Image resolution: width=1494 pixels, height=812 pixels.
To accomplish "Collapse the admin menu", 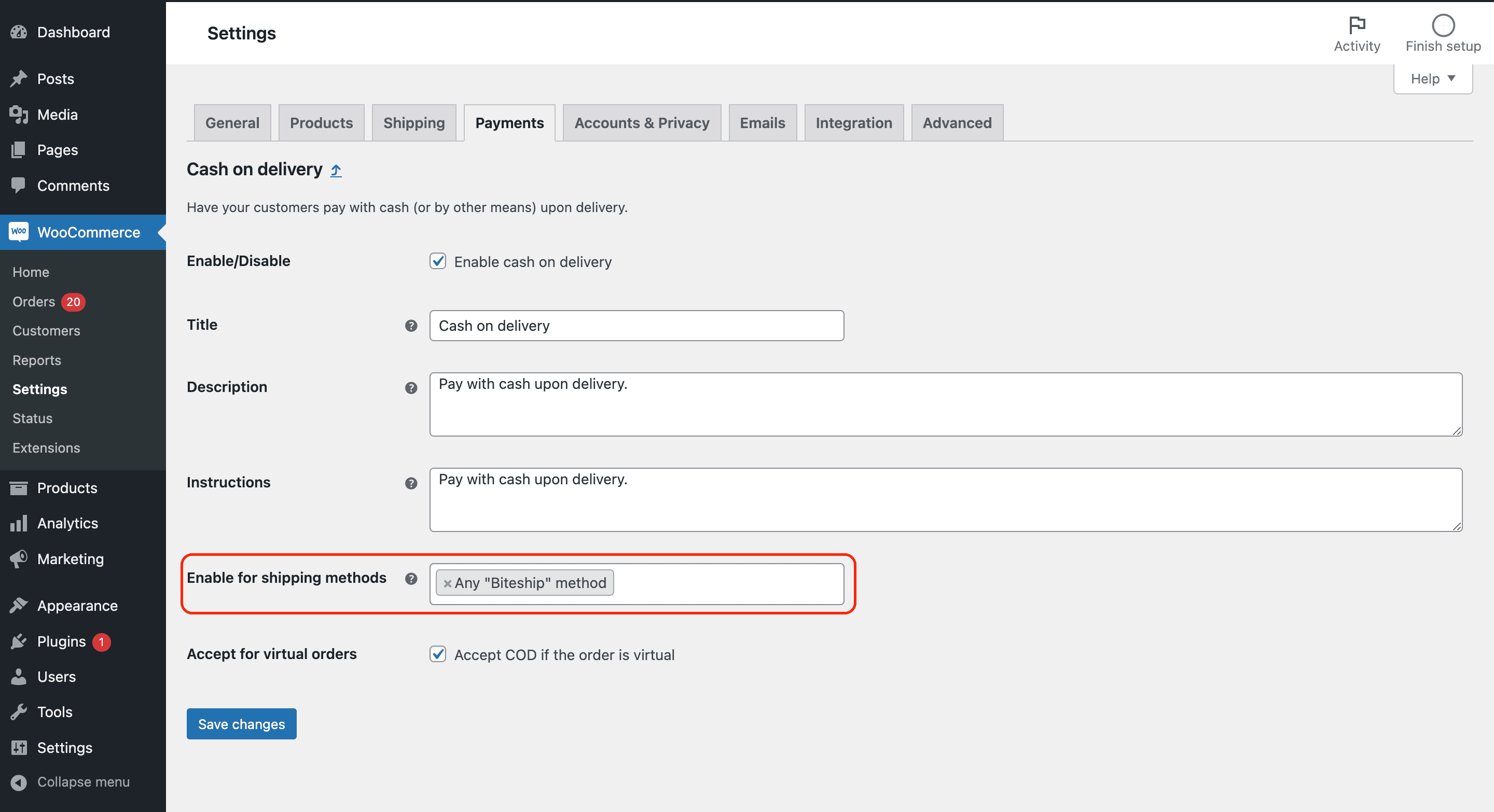I will [70, 782].
